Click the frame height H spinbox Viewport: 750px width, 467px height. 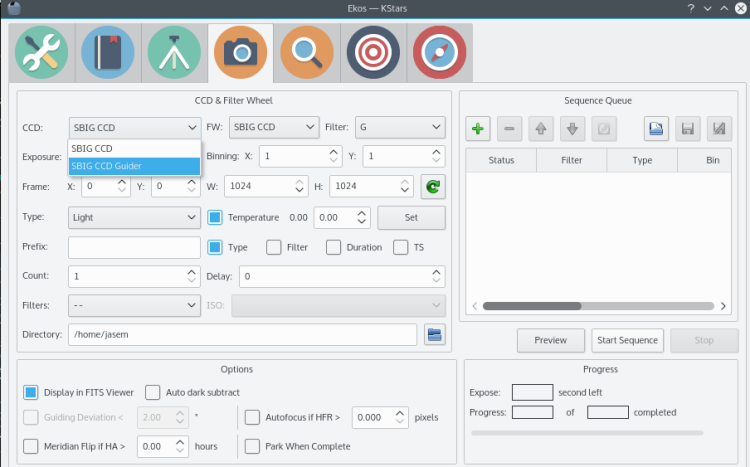point(372,187)
